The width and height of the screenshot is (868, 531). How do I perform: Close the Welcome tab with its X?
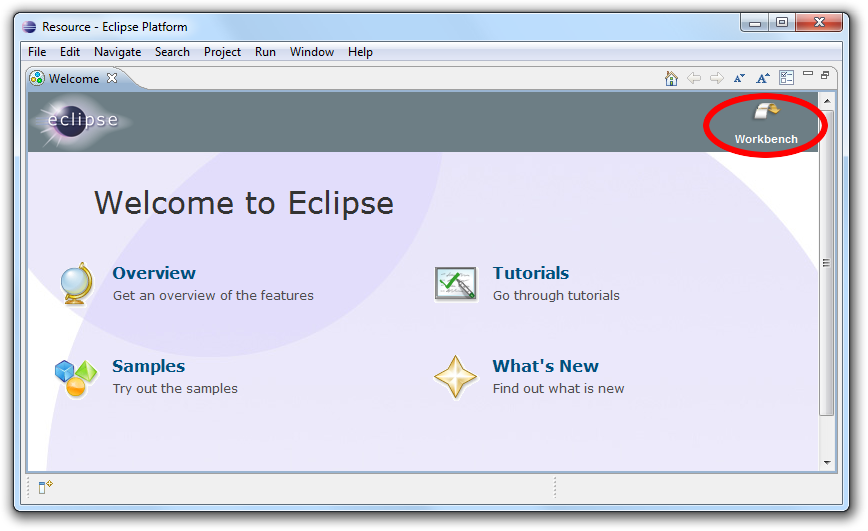[112, 78]
